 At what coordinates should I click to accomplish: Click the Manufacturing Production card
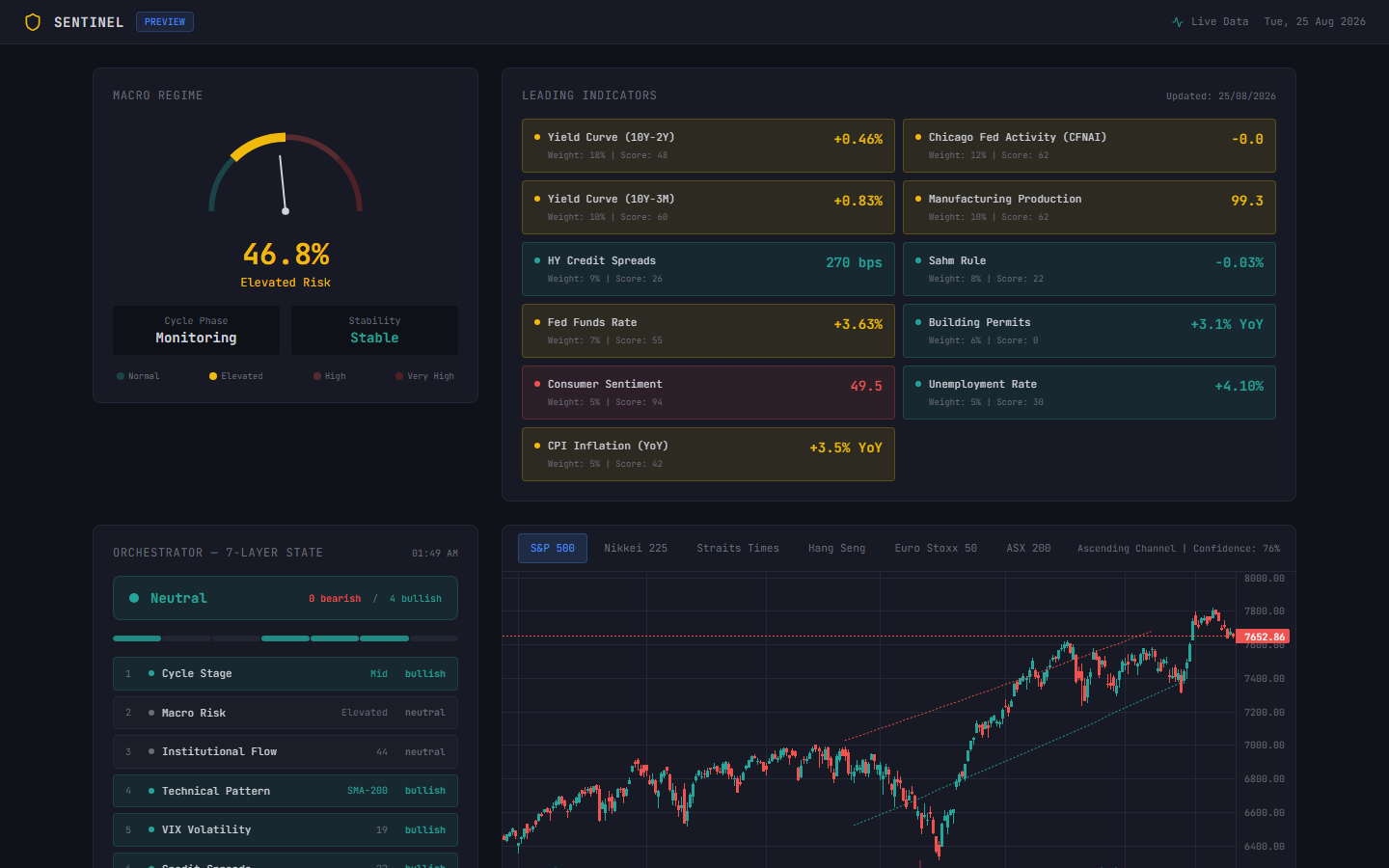tap(1089, 207)
